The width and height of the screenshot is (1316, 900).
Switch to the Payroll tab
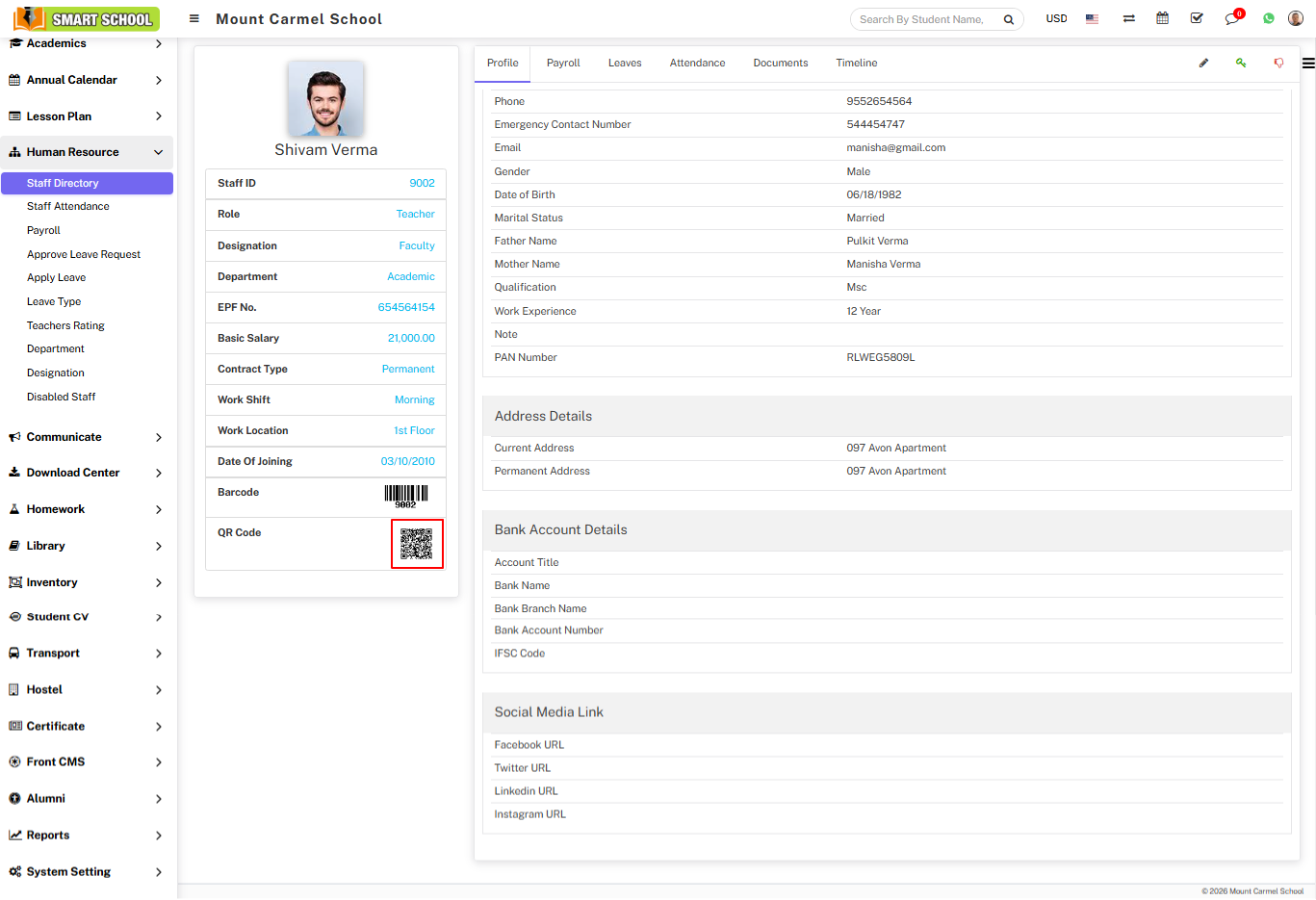pyautogui.click(x=563, y=63)
